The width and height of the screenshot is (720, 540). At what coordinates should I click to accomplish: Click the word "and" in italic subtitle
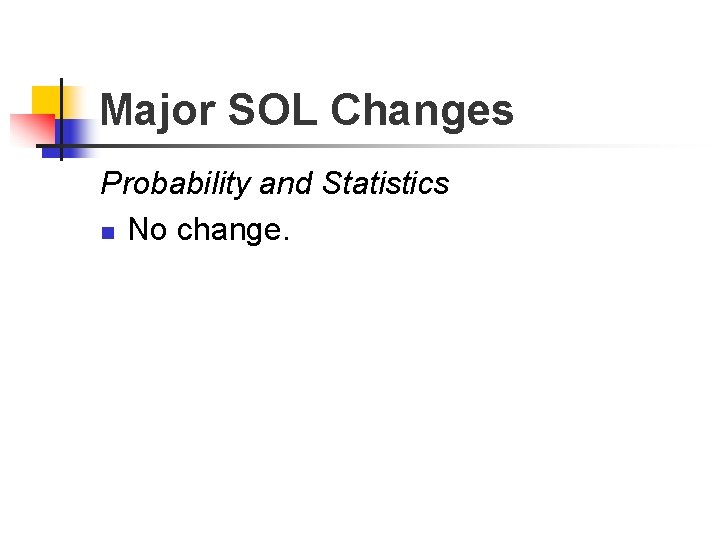coord(286,183)
